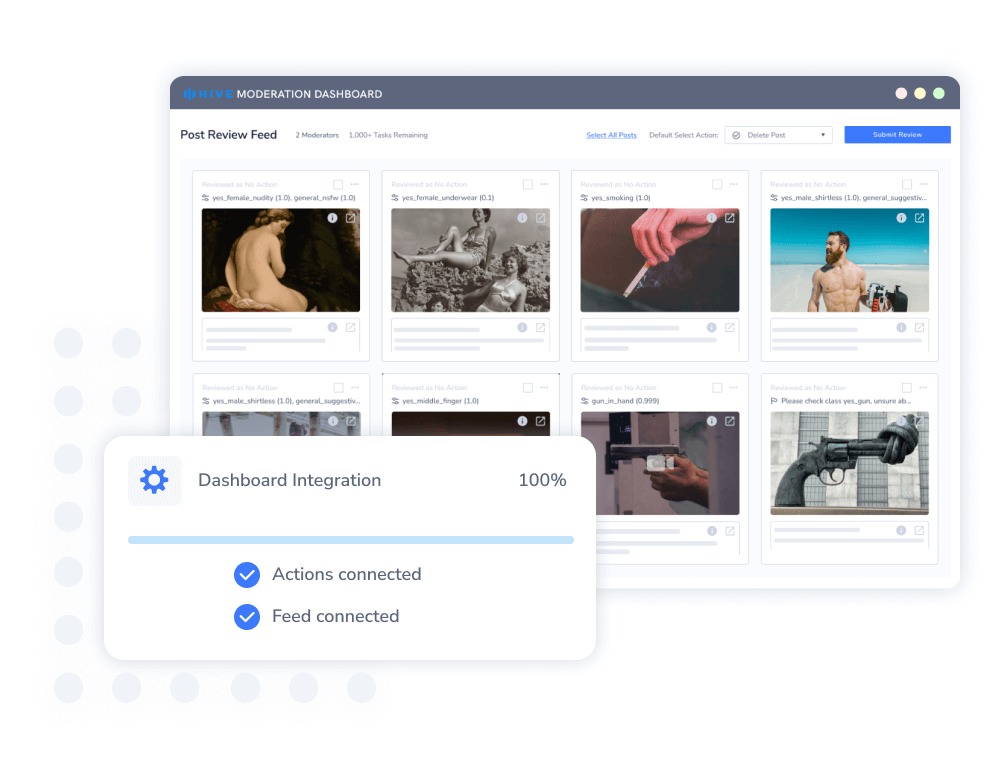Viewport: 1000px width, 780px height.
Task: Open info icon on the female_nudity painting image
Action: point(332,218)
